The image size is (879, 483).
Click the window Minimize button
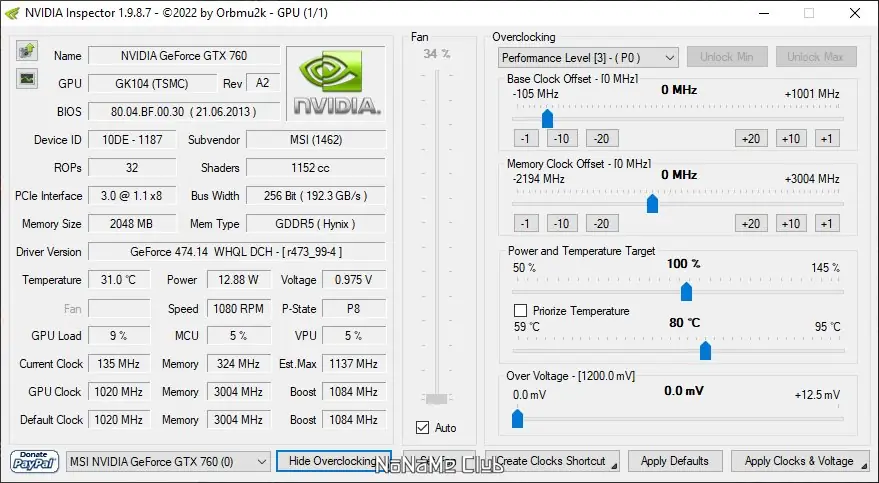764,13
